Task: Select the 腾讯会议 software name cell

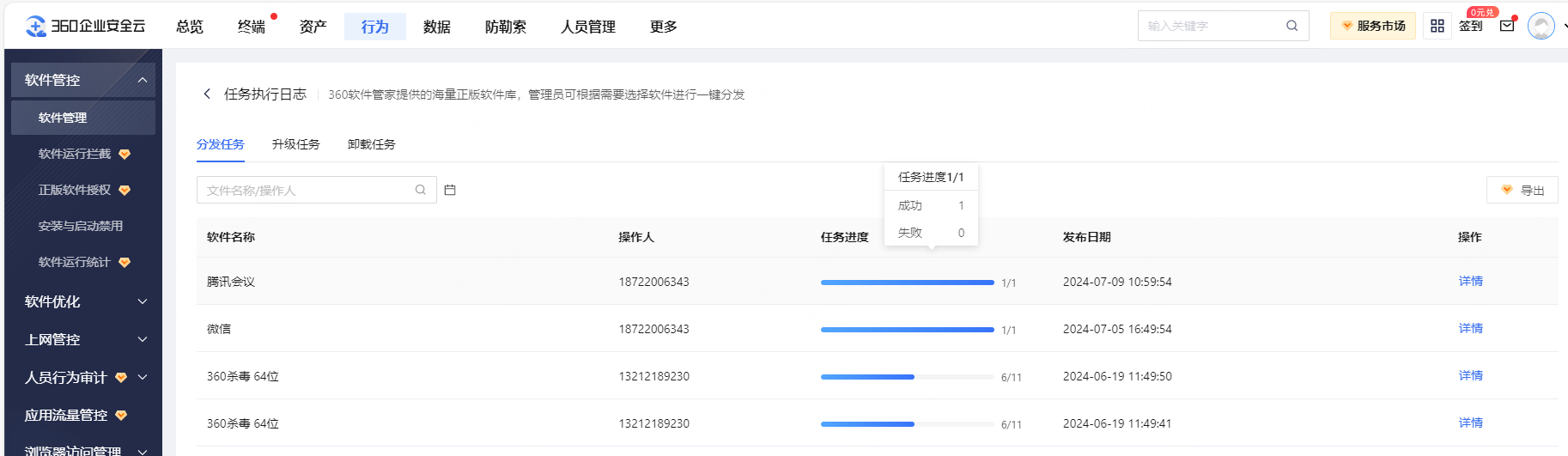Action: point(231,282)
